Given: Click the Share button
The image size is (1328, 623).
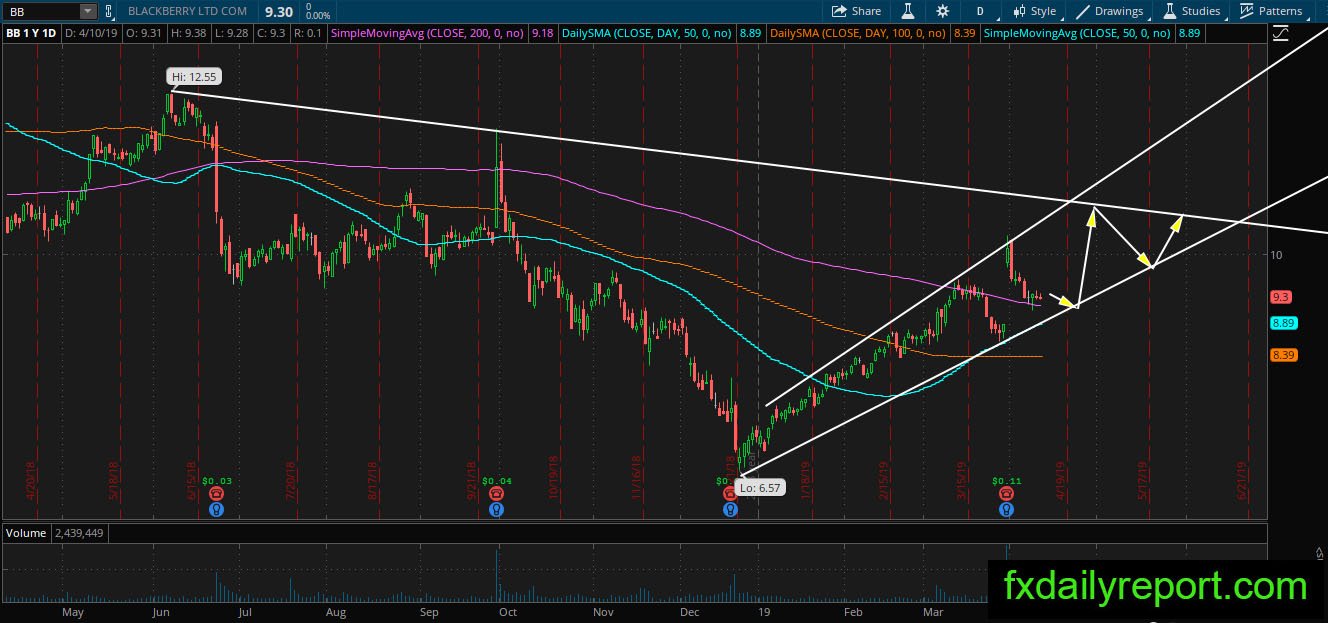Looking at the screenshot, I should 857,11.
